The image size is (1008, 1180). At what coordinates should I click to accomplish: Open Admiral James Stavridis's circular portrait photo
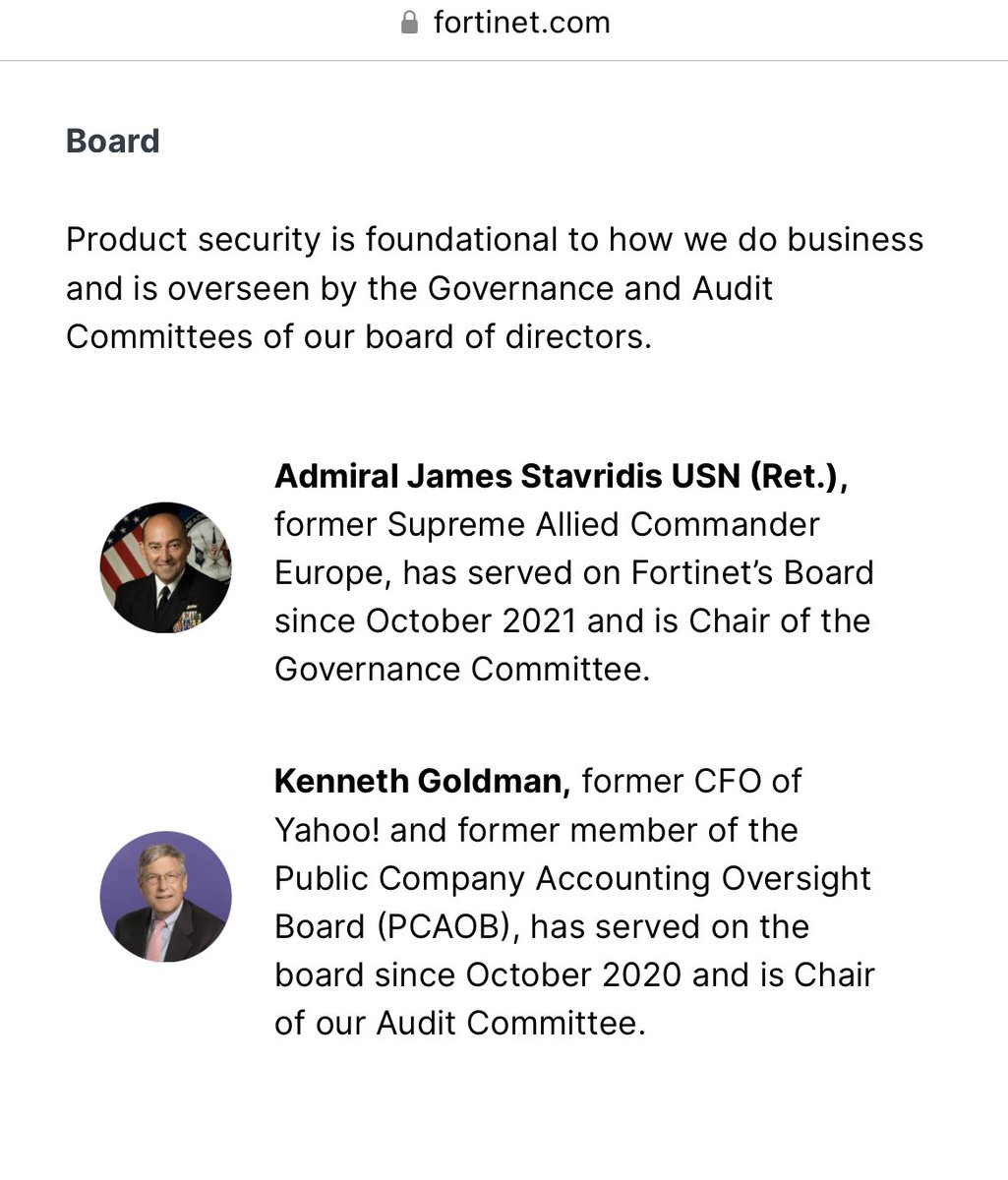[165, 567]
